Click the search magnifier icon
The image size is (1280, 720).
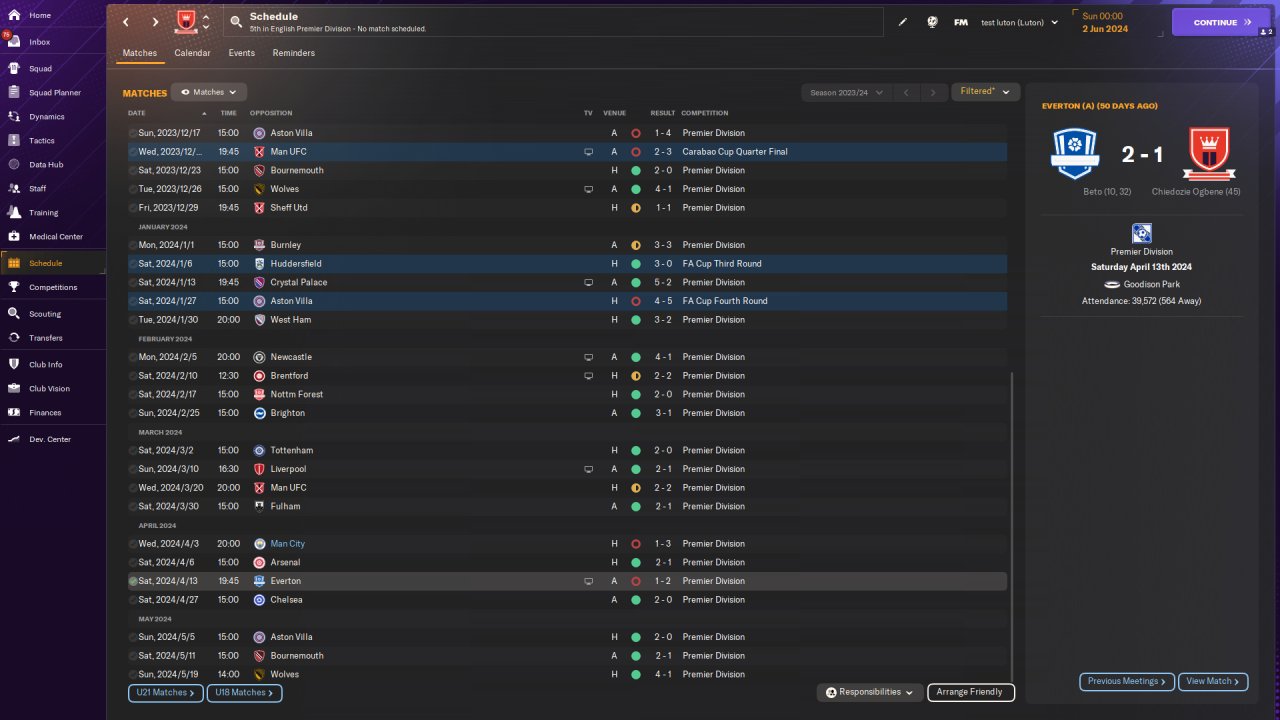pyautogui.click(x=236, y=21)
